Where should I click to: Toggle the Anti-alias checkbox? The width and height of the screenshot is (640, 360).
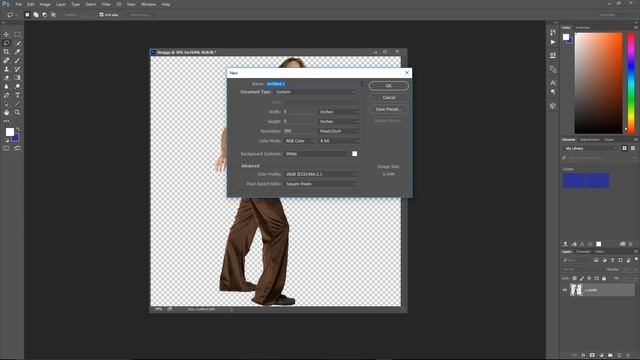click(101, 15)
